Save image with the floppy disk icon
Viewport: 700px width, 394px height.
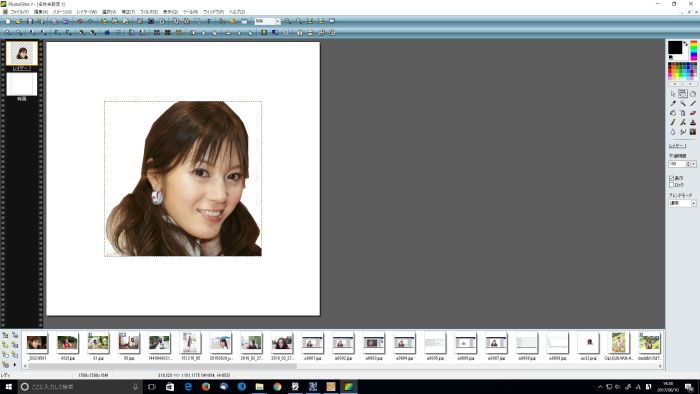(30, 21)
